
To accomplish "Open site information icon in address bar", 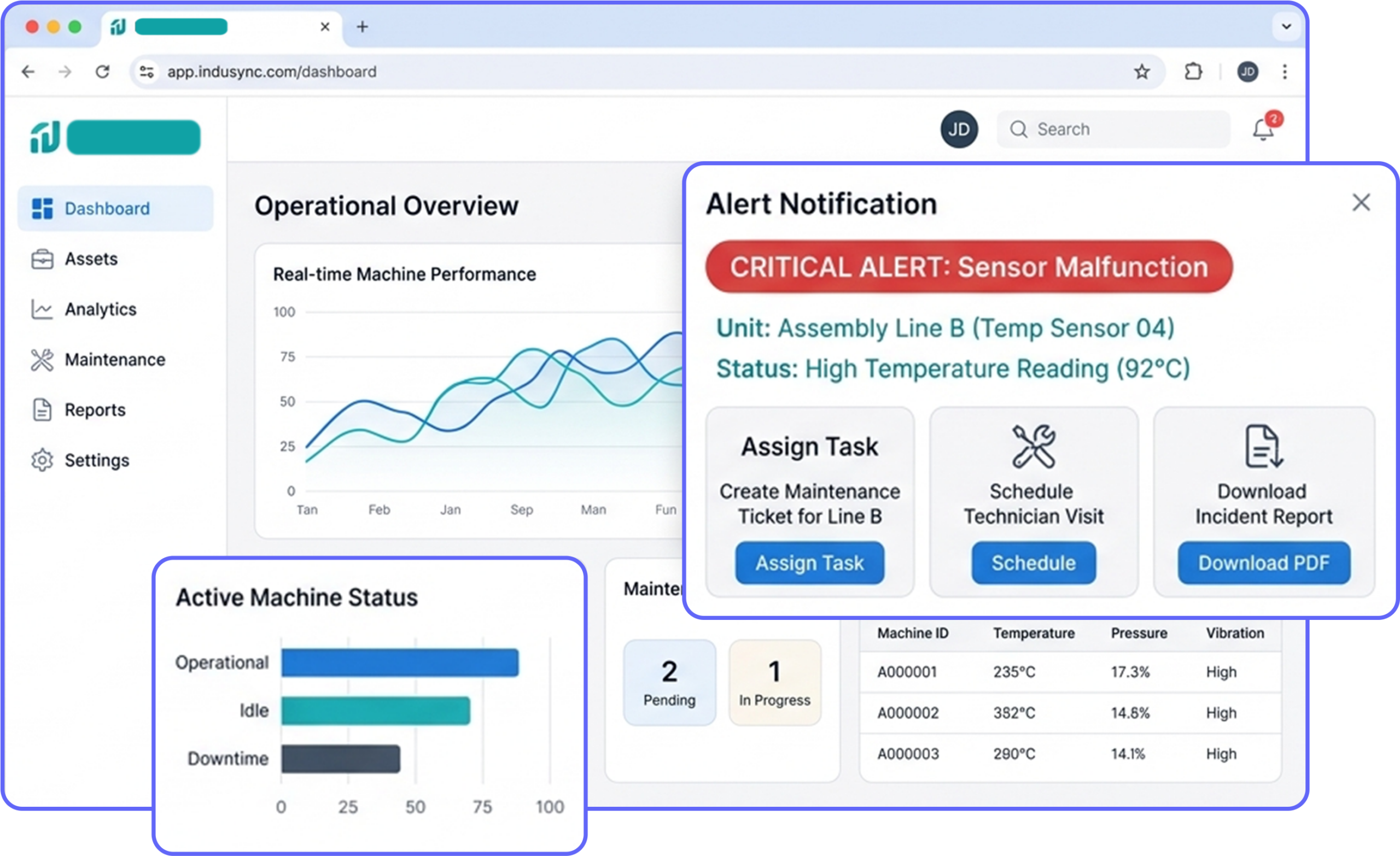I will 147,72.
